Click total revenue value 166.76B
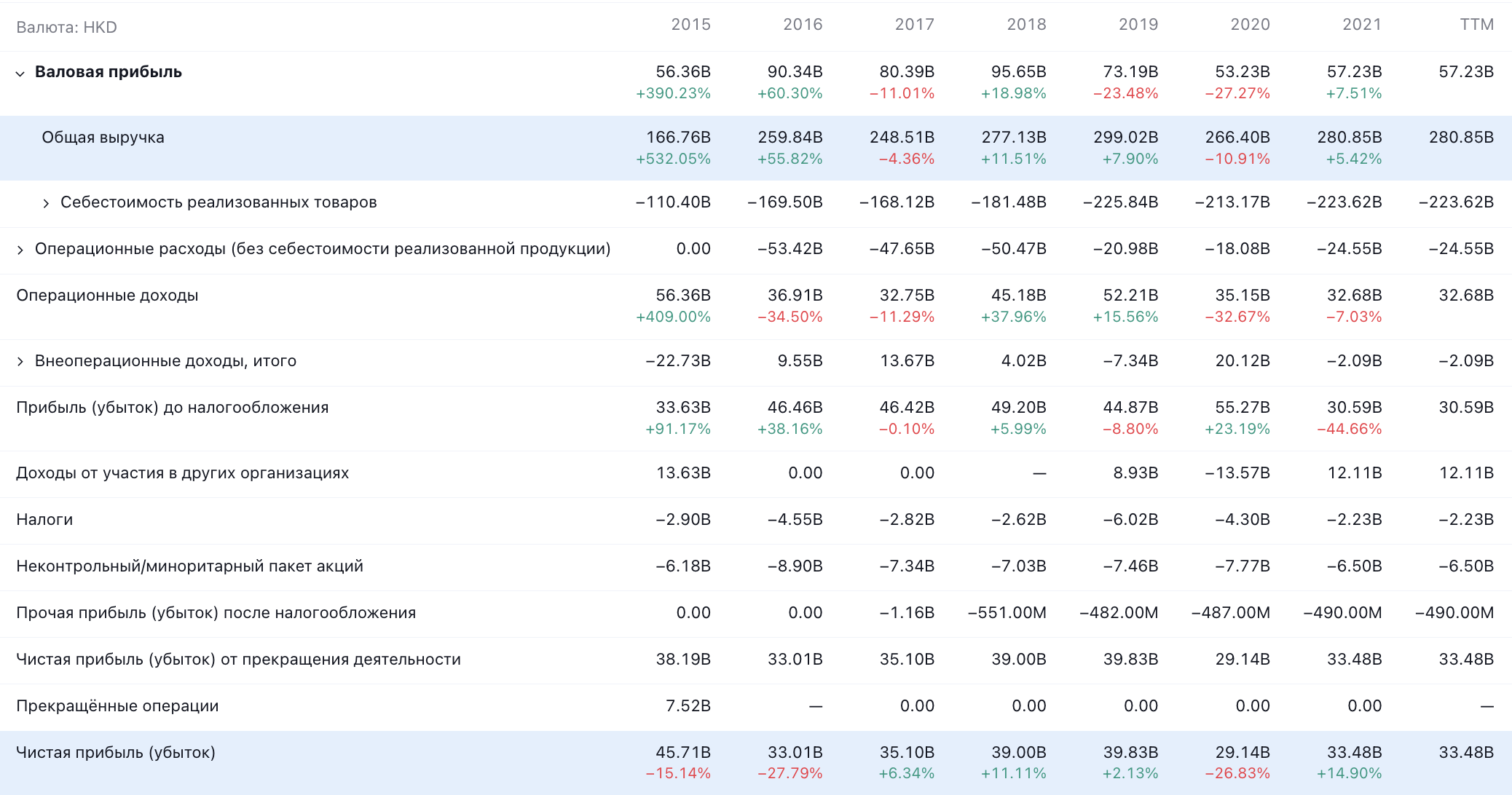 point(678,138)
